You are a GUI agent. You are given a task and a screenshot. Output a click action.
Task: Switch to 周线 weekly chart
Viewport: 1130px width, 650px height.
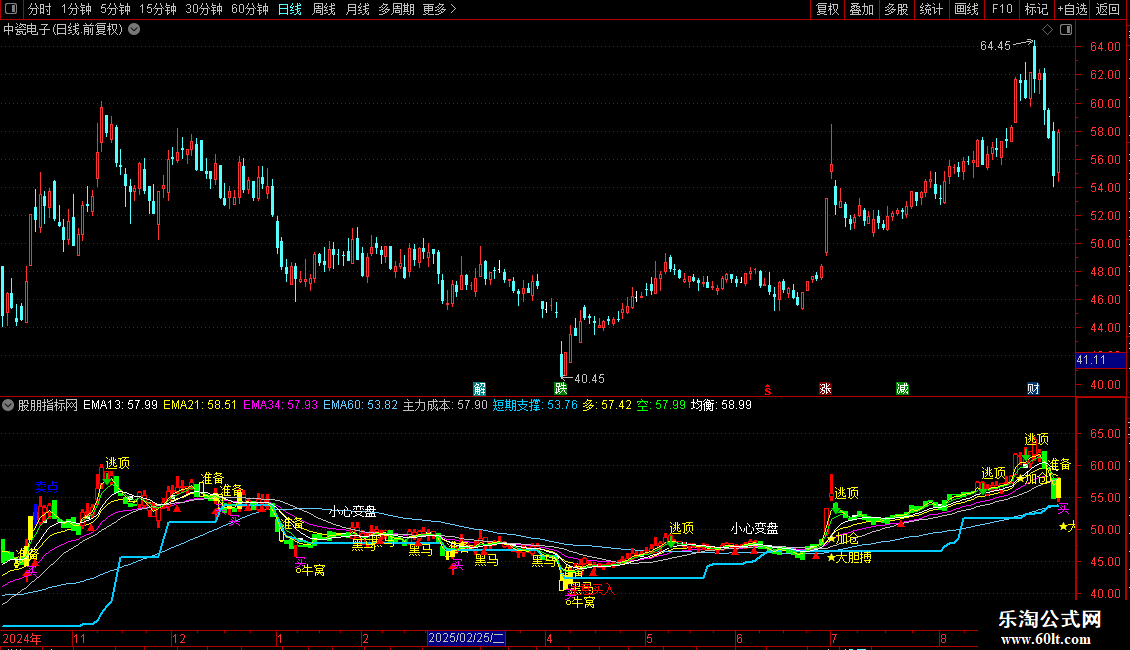click(x=324, y=9)
